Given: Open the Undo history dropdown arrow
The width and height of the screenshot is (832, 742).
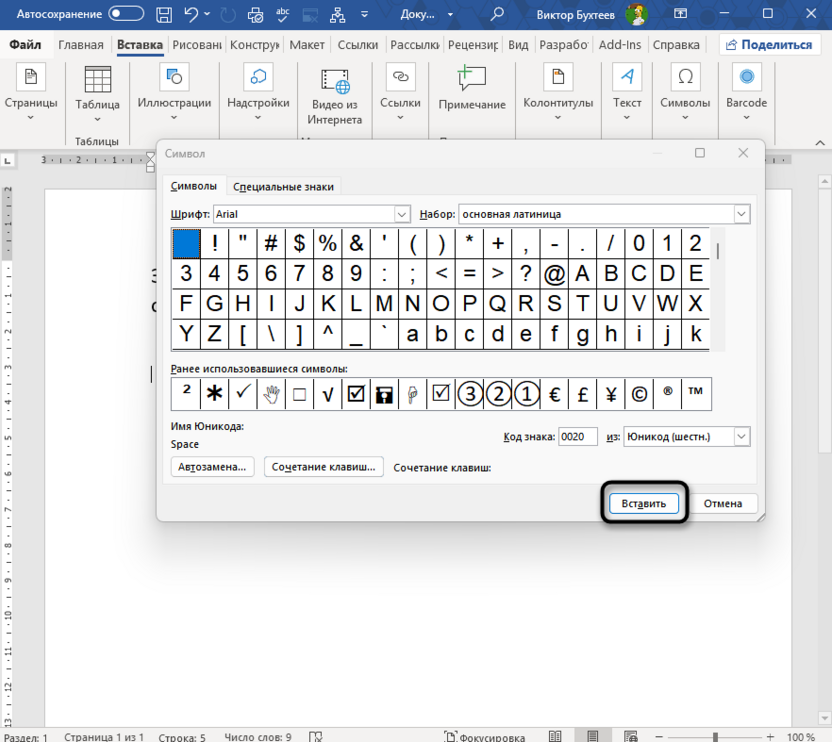Looking at the screenshot, I should (207, 14).
